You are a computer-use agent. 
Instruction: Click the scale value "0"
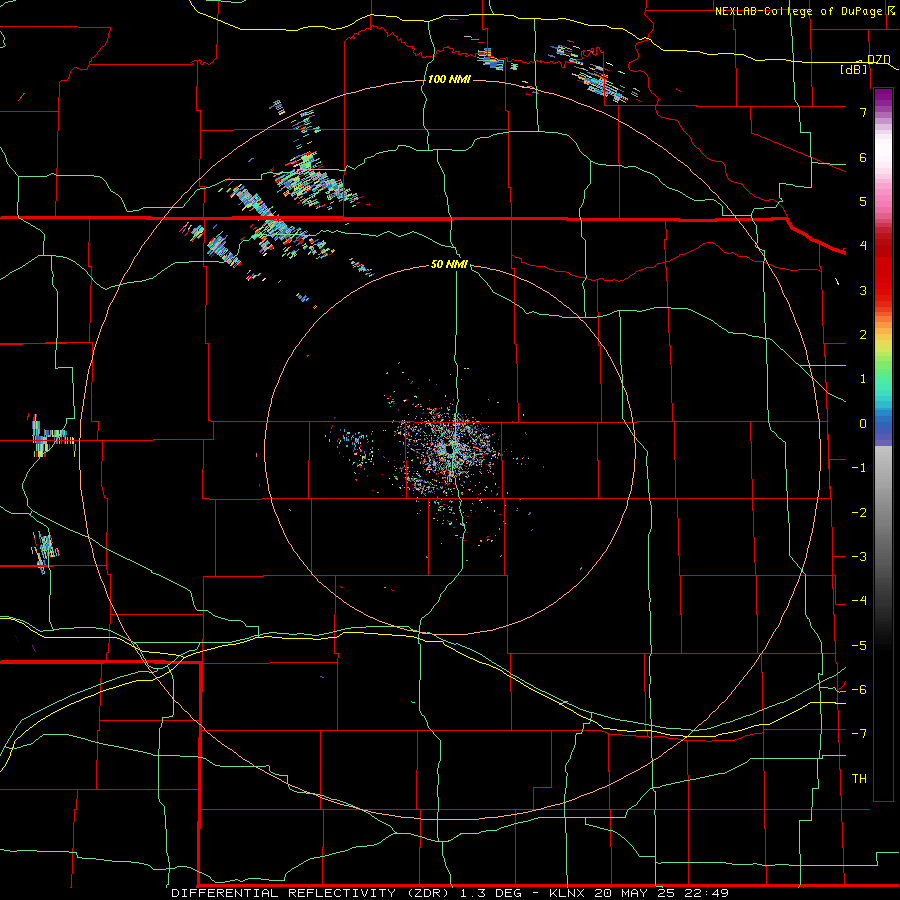pos(863,424)
